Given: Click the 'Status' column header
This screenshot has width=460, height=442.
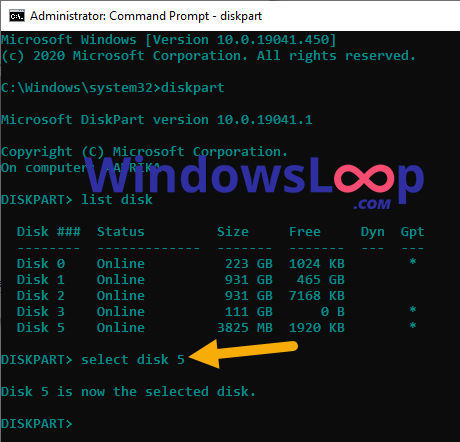Looking at the screenshot, I should click(121, 232).
